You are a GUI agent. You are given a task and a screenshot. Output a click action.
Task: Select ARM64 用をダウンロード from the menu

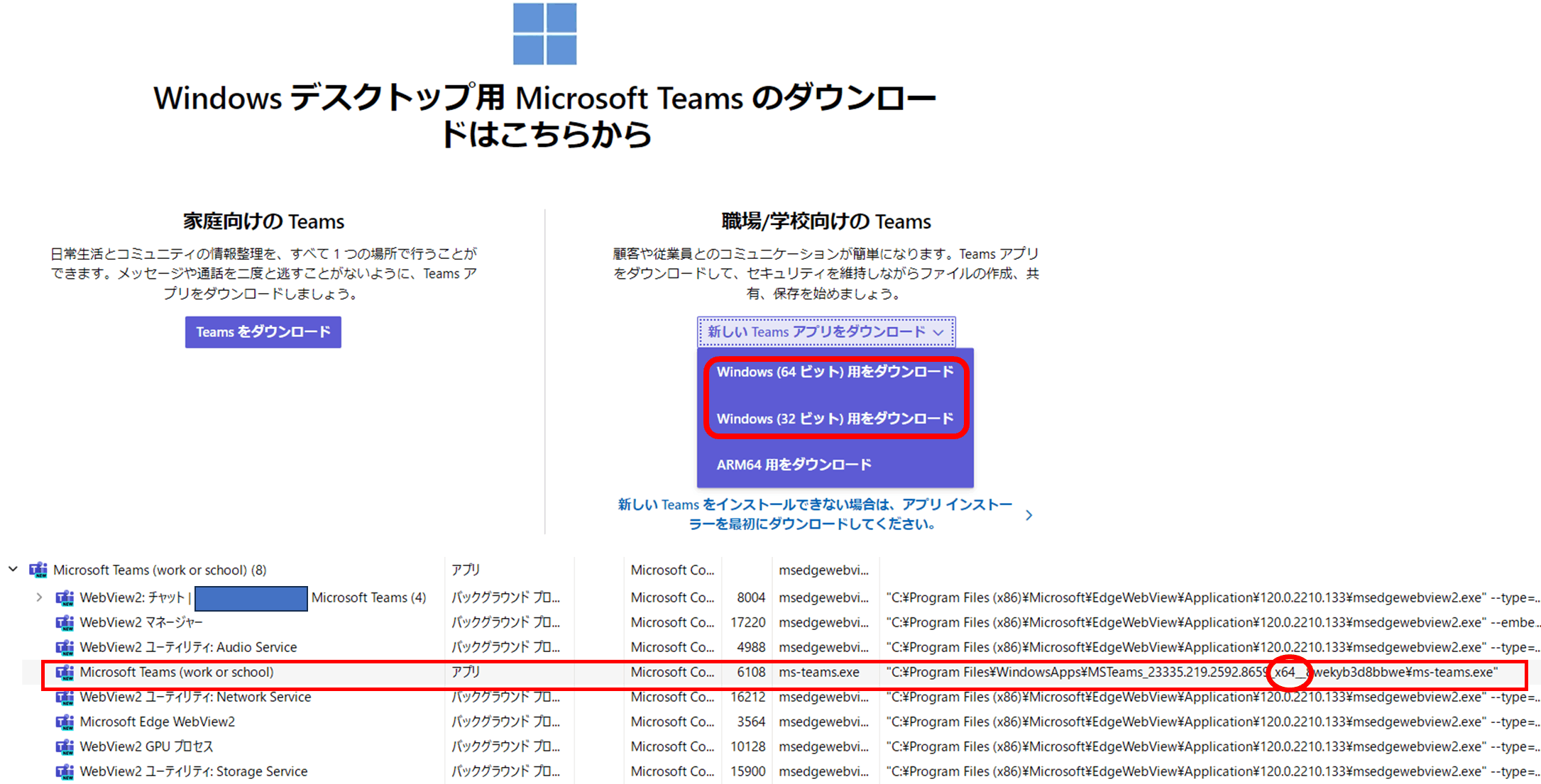[x=794, y=464]
